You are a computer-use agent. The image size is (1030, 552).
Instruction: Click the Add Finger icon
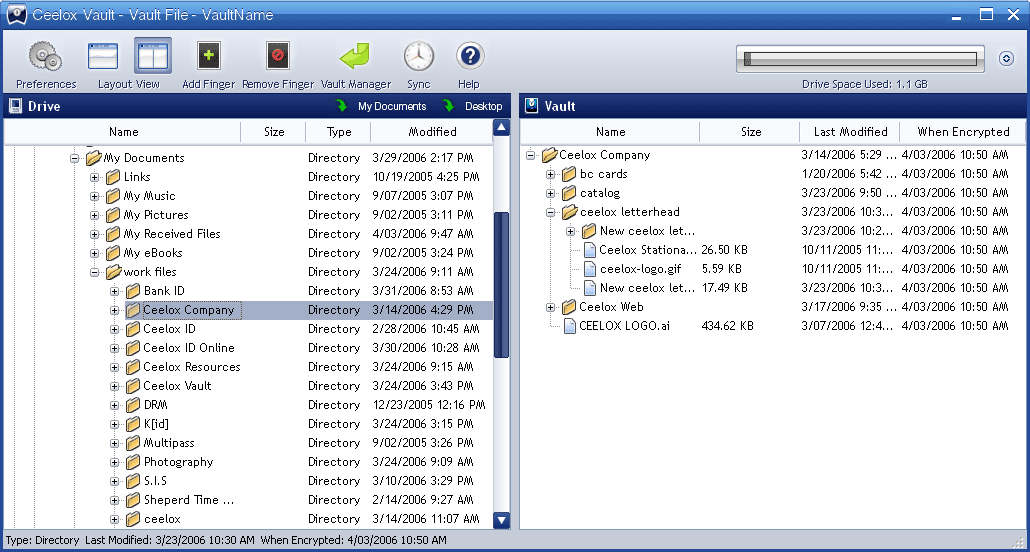coord(209,56)
